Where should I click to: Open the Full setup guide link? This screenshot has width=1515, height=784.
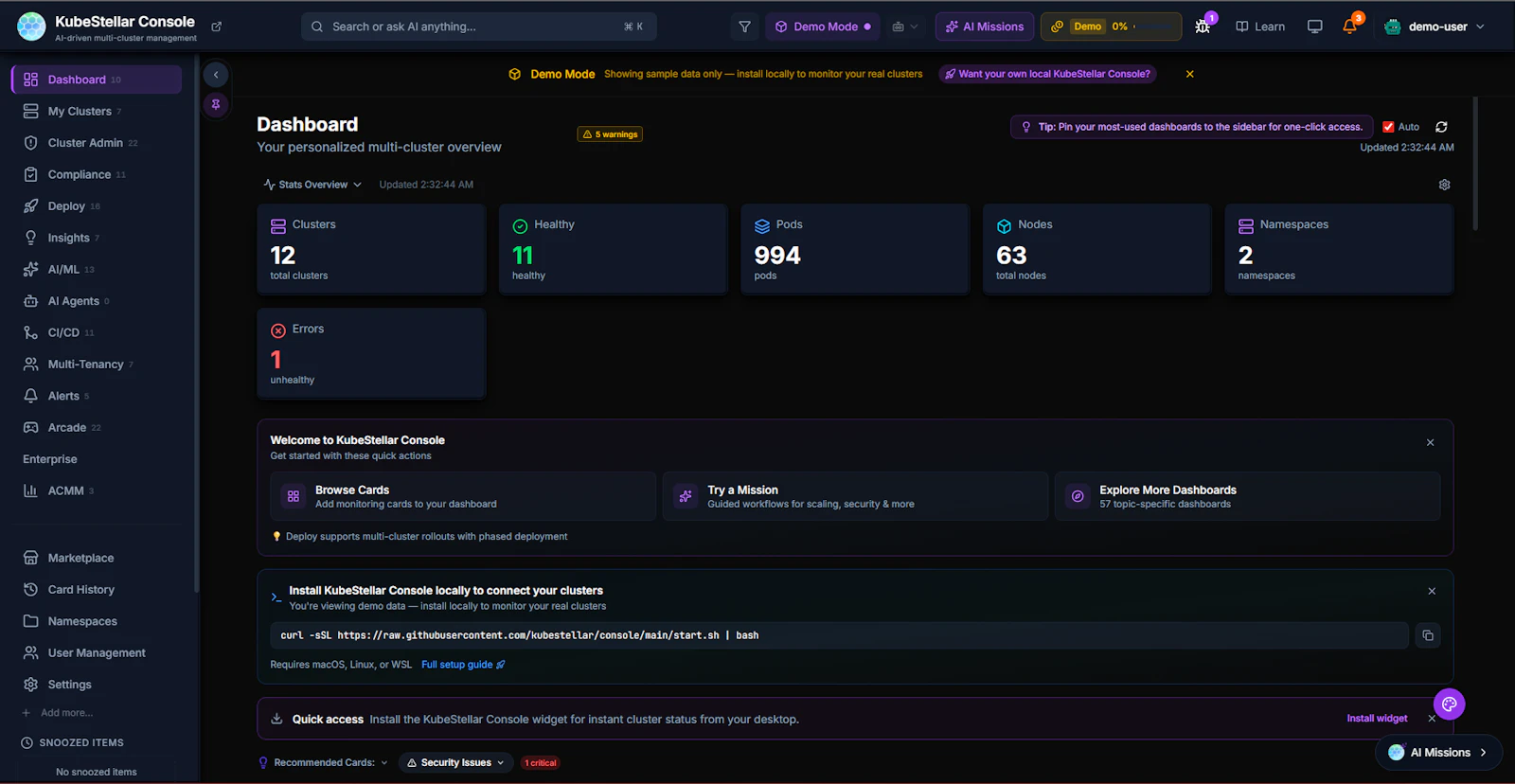[x=463, y=665]
